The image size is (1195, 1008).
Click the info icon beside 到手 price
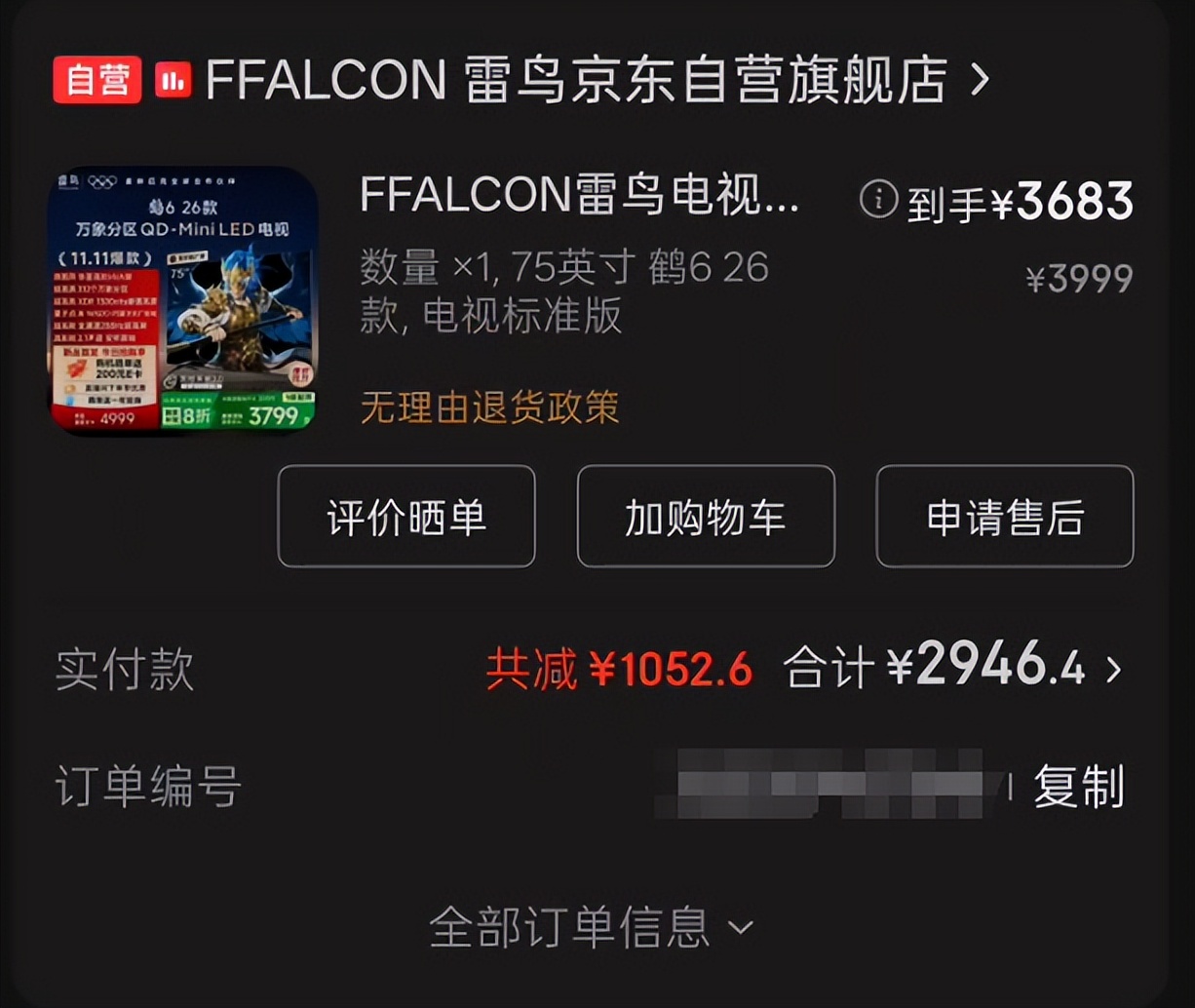[878, 200]
